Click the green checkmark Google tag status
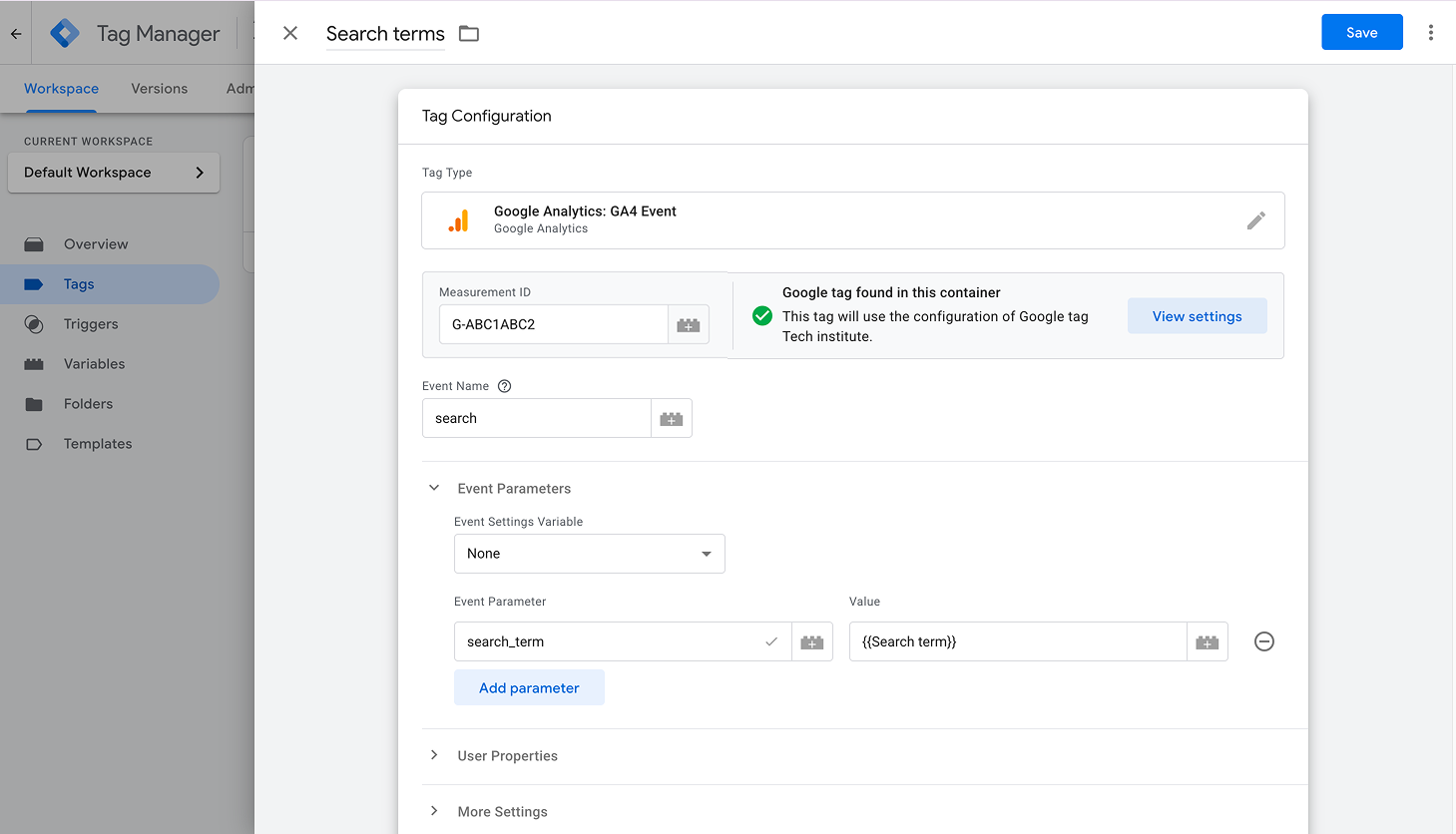Screen dimensions: 1456x834 click(762, 315)
